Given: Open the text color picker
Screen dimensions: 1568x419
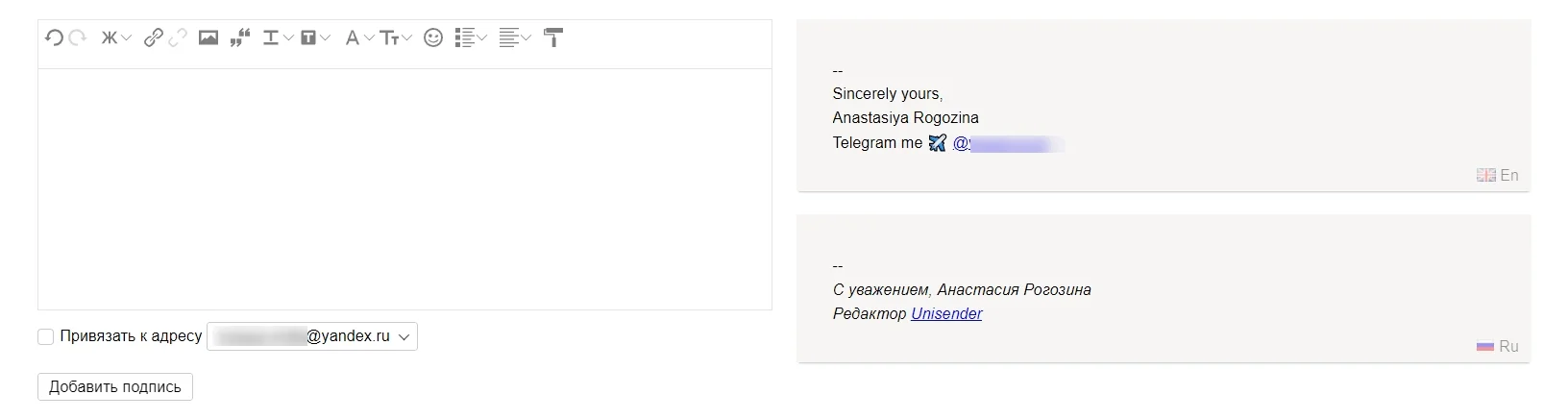Looking at the screenshot, I should (277, 38).
